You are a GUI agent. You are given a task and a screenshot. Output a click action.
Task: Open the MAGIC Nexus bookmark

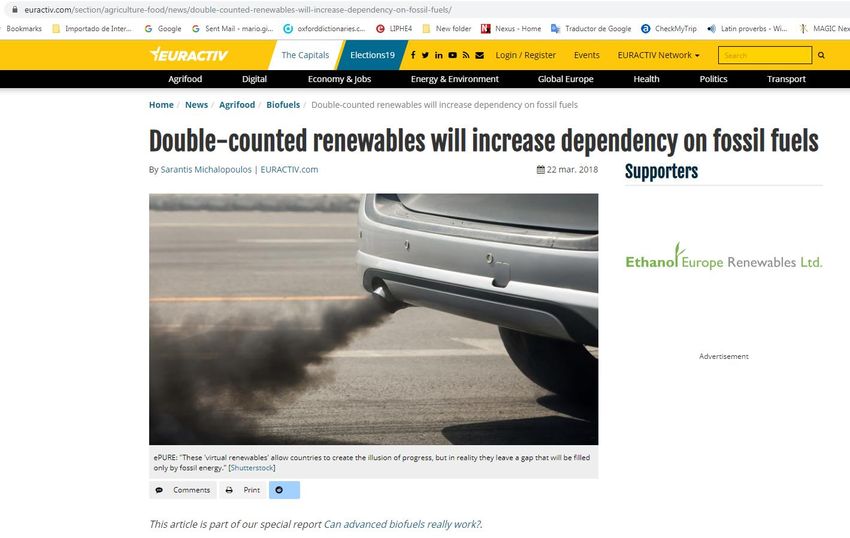pos(825,29)
